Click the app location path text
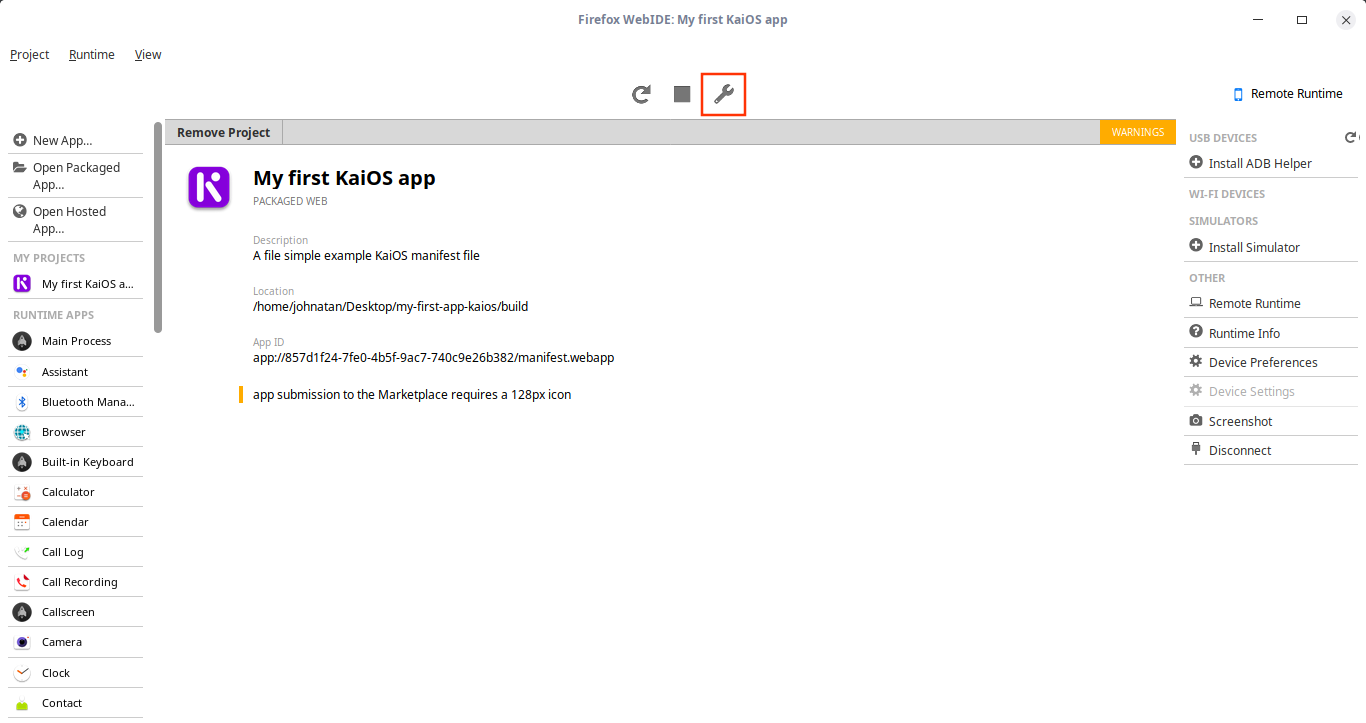The height and width of the screenshot is (723, 1366). (x=390, y=307)
